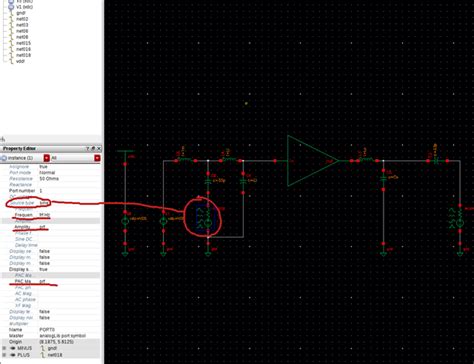This screenshot has width=474, height=364.
Task: Click the Origin coordinates value
Action: pyautogui.click(x=56, y=342)
